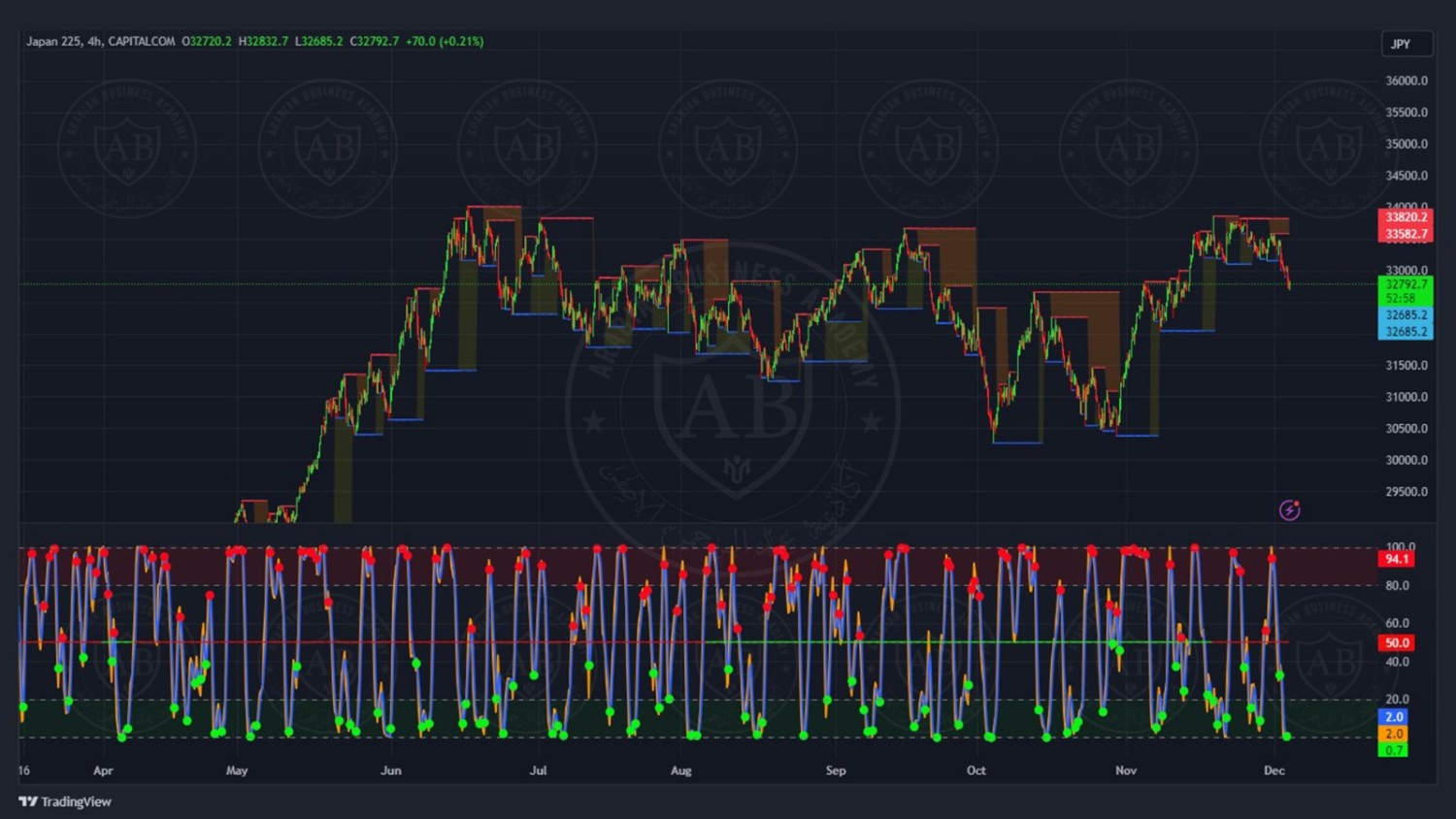This screenshot has height=819, width=1456.
Task: Click the green 0.7 indicator value label
Action: pyautogui.click(x=1394, y=750)
